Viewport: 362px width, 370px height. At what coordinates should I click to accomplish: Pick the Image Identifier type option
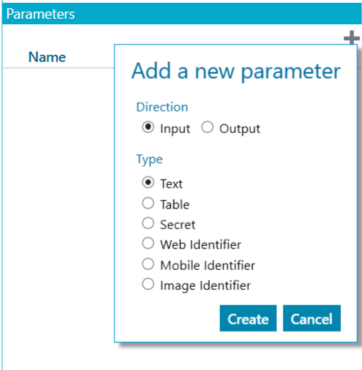(x=148, y=285)
